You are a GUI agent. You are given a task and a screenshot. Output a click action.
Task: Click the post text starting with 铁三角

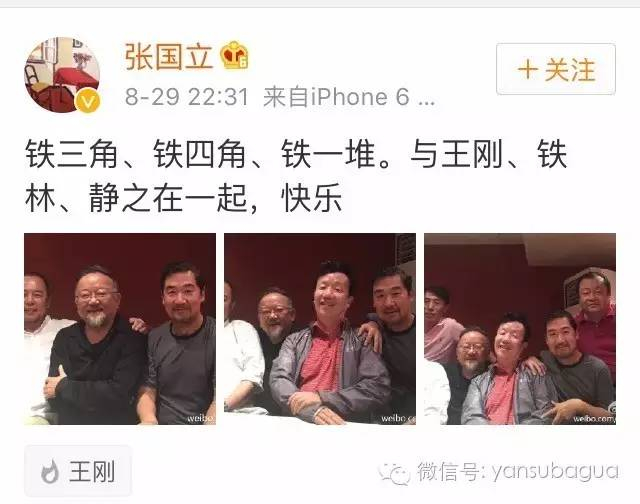click(296, 176)
